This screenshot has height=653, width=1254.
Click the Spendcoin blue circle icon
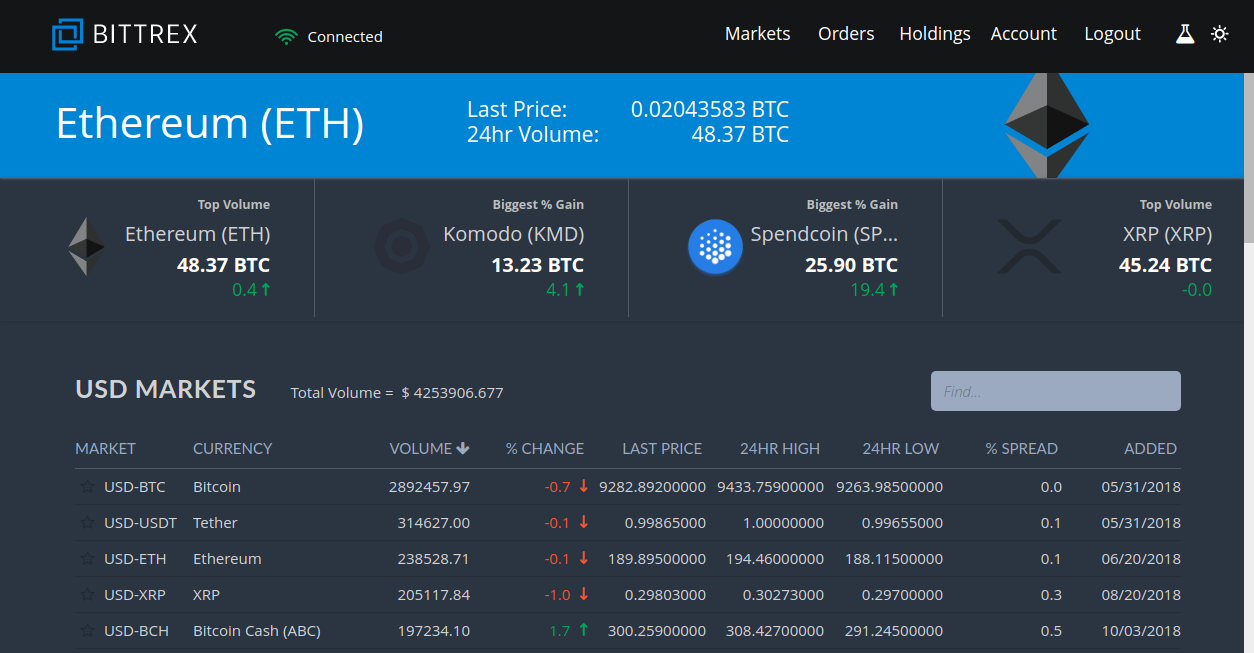[715, 246]
